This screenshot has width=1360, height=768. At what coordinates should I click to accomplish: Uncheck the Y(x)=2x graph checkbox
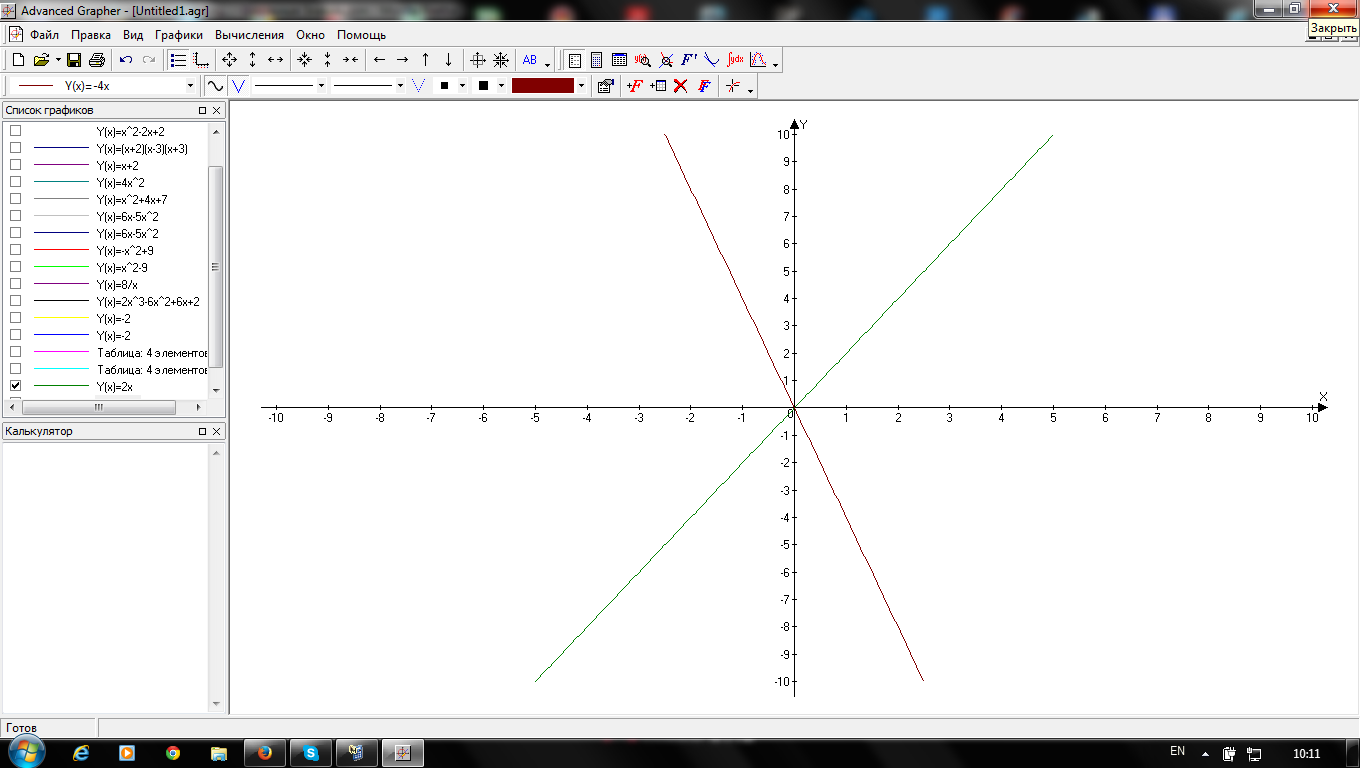15,386
